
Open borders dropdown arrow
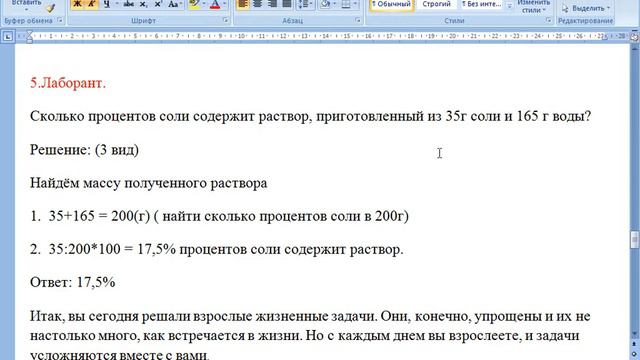tap(355, 4)
